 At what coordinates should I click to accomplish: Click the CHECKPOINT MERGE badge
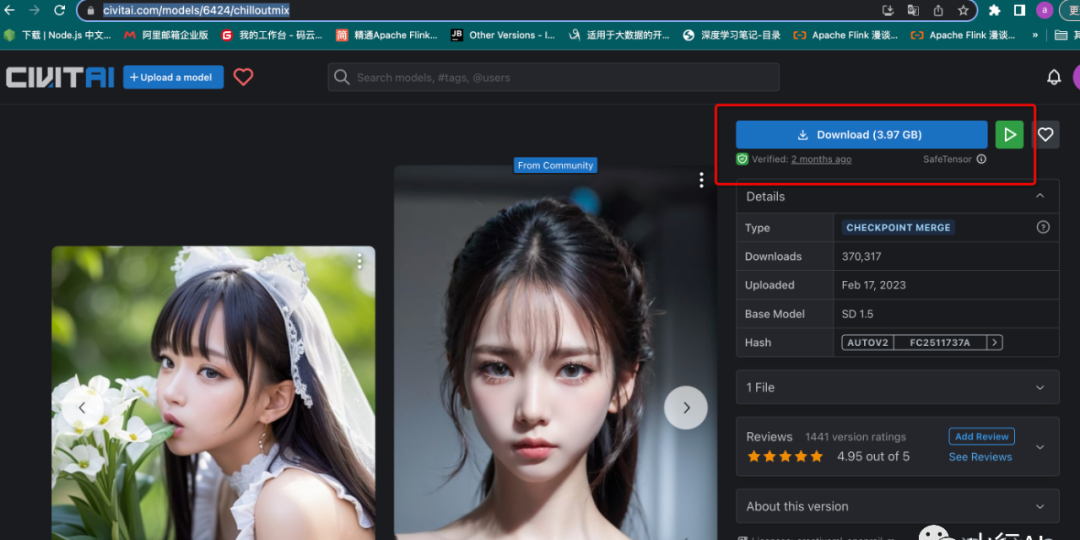tap(898, 227)
